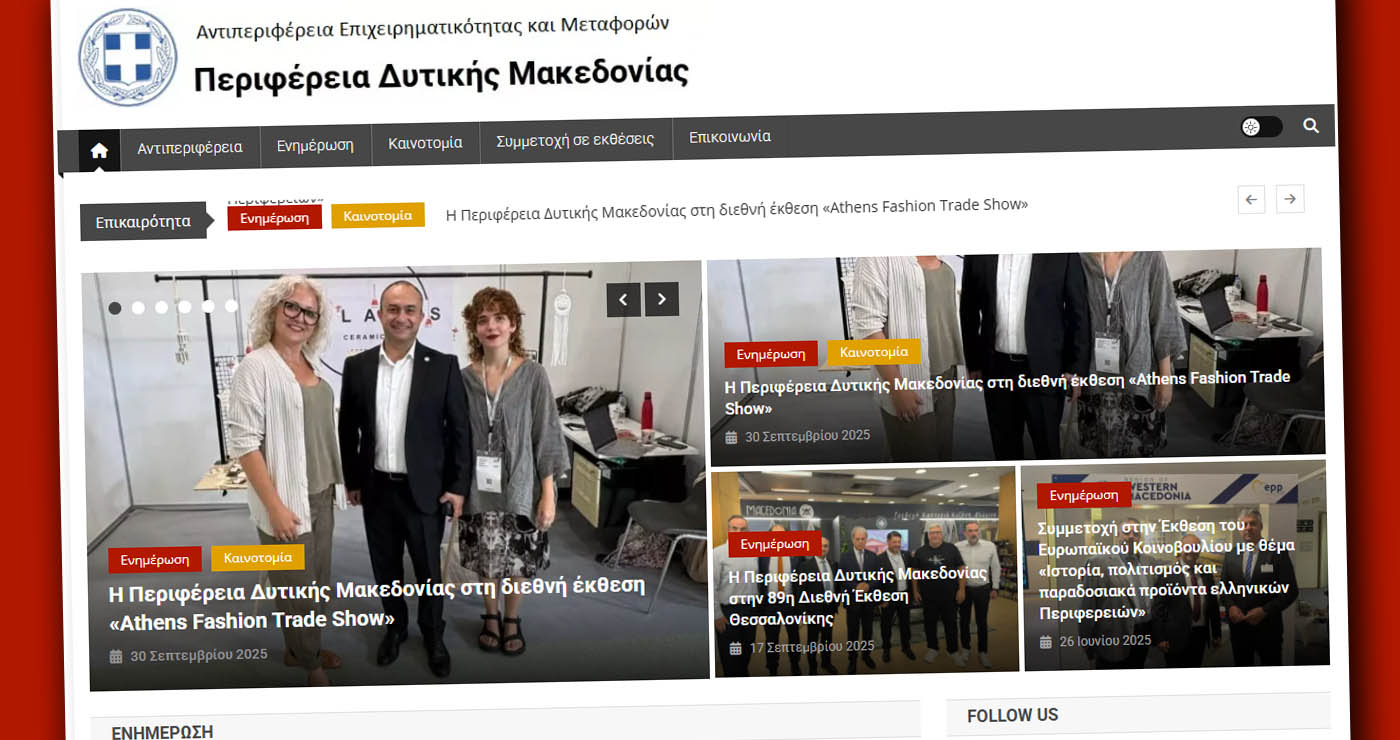The image size is (1400, 740).
Task: Go to previous slide in slider
Action: click(x=624, y=299)
